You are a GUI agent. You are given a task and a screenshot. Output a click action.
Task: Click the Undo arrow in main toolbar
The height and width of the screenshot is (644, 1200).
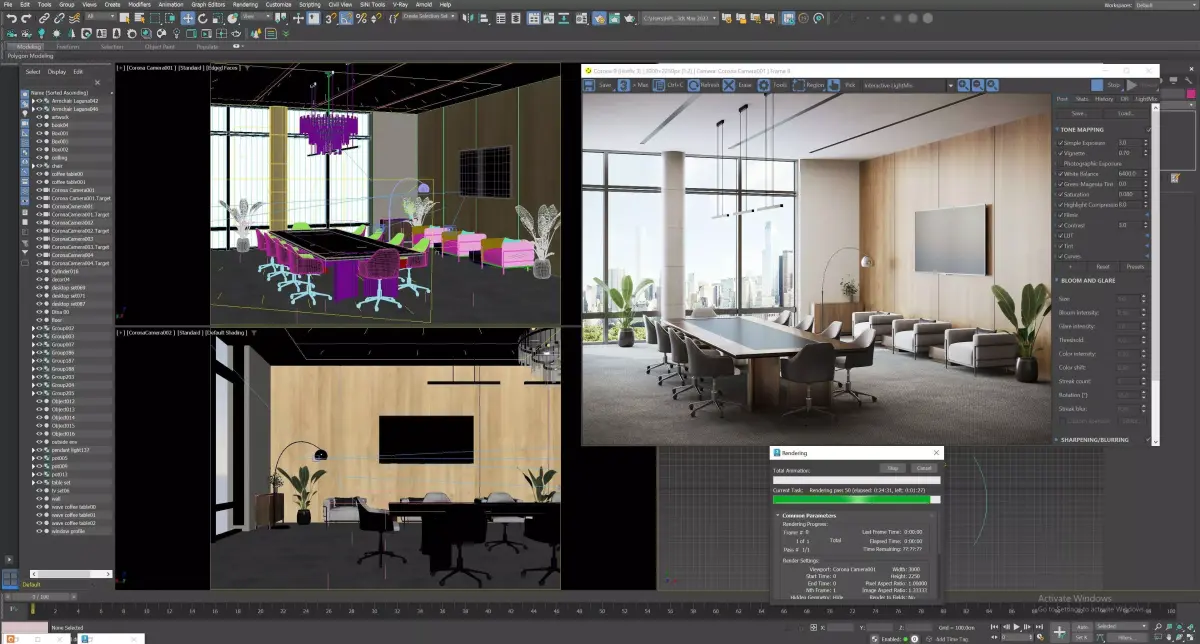coord(12,19)
